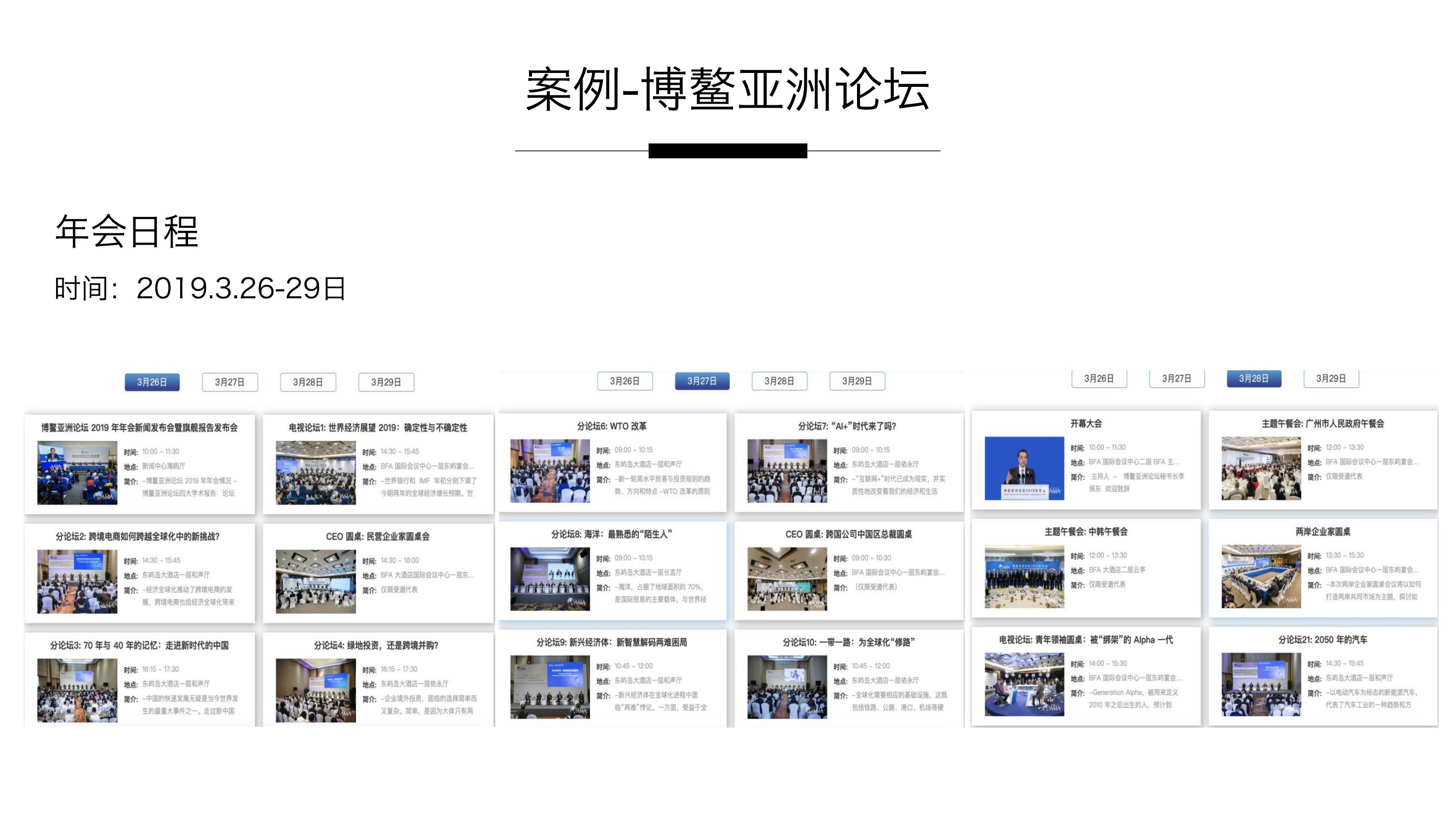
Task: Open thumbnail of 电视论坛1 世界经济展望 2019
Action: pos(316,473)
